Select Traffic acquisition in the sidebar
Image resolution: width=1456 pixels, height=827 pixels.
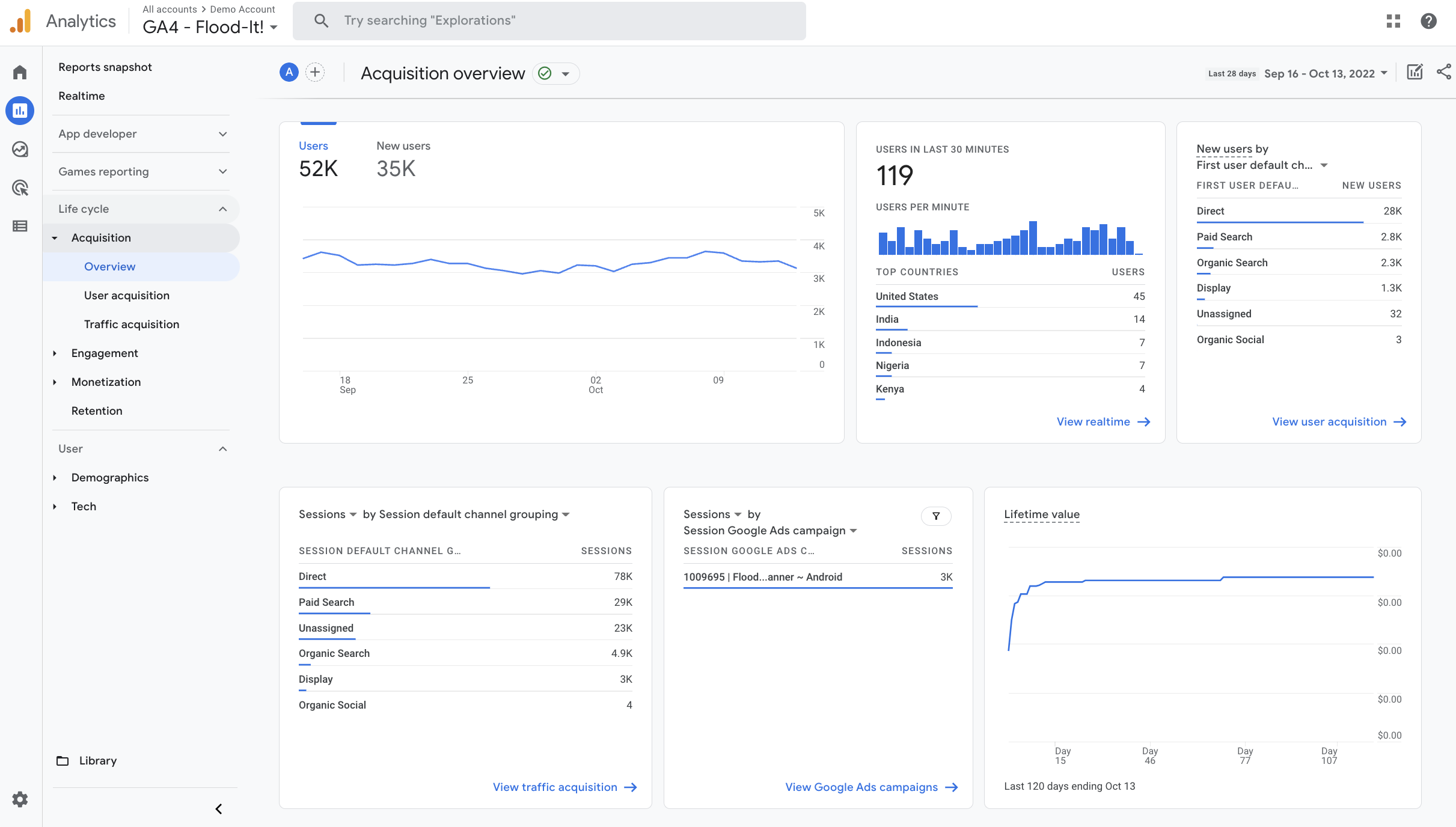click(132, 325)
